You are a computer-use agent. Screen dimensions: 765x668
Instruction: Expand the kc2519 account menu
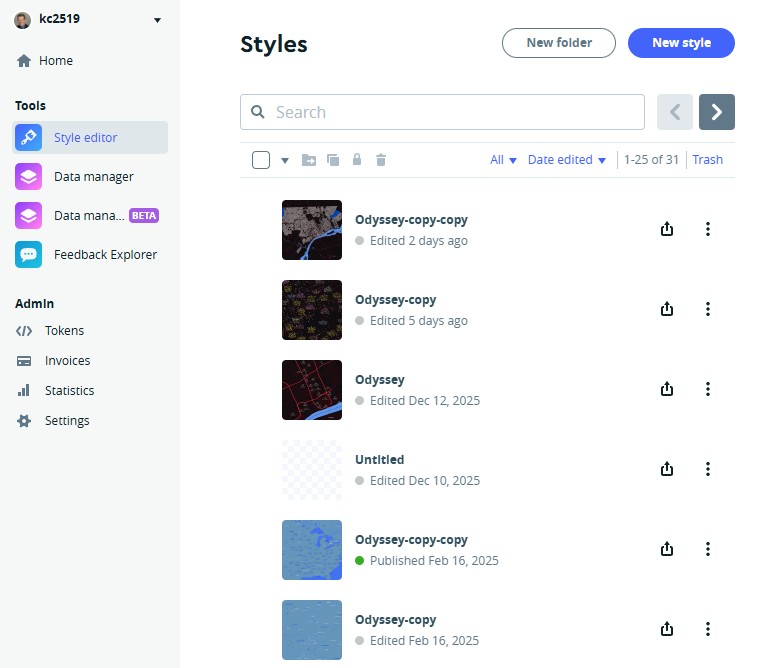(157, 20)
